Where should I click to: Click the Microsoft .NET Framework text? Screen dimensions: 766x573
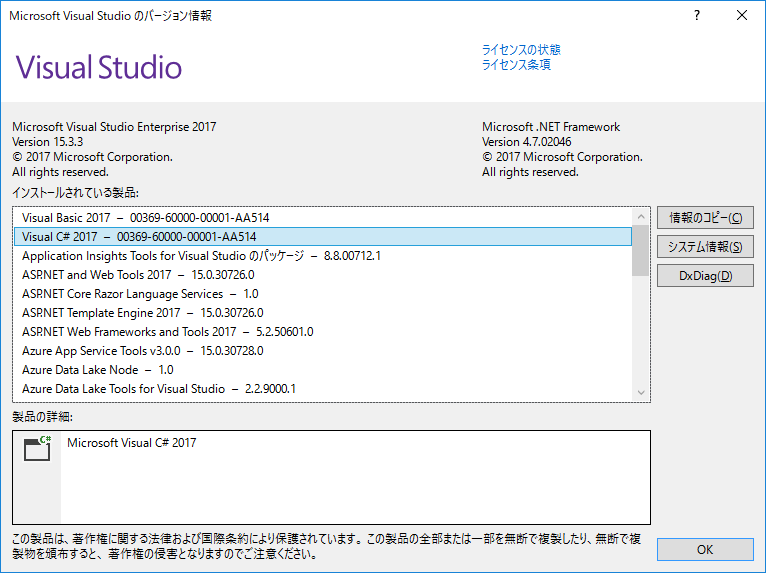click(x=551, y=127)
